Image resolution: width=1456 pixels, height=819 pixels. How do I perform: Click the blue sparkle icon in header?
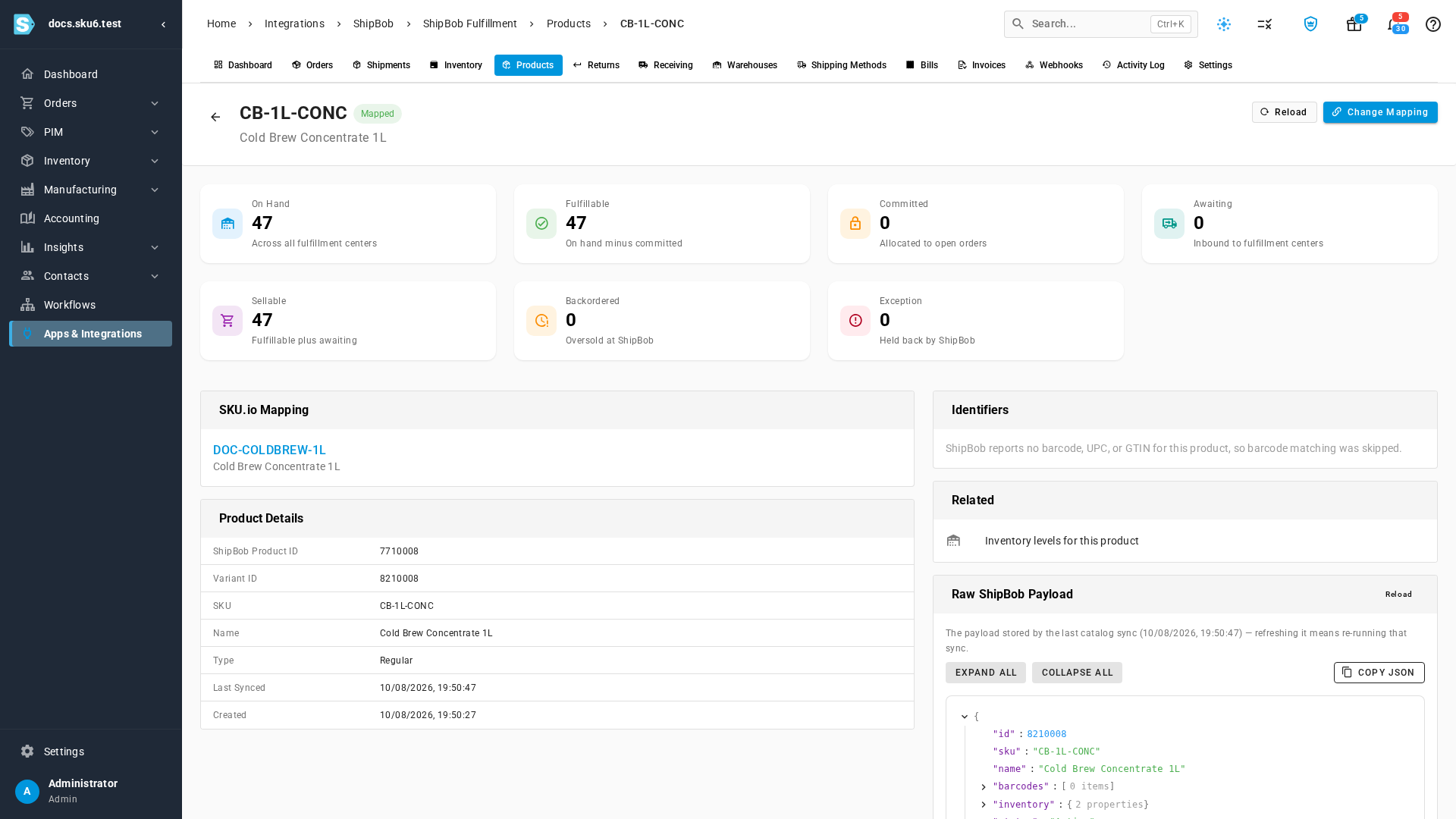click(1224, 24)
